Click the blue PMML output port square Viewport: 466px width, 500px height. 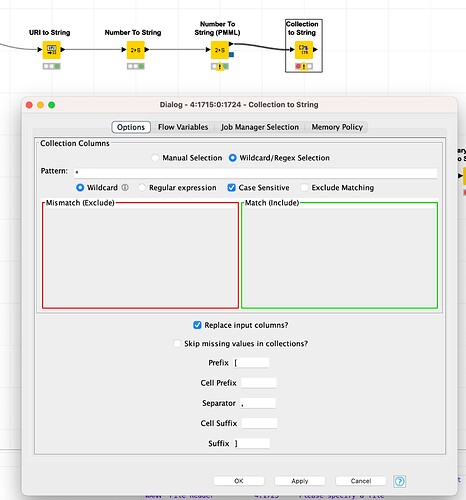coord(231,54)
